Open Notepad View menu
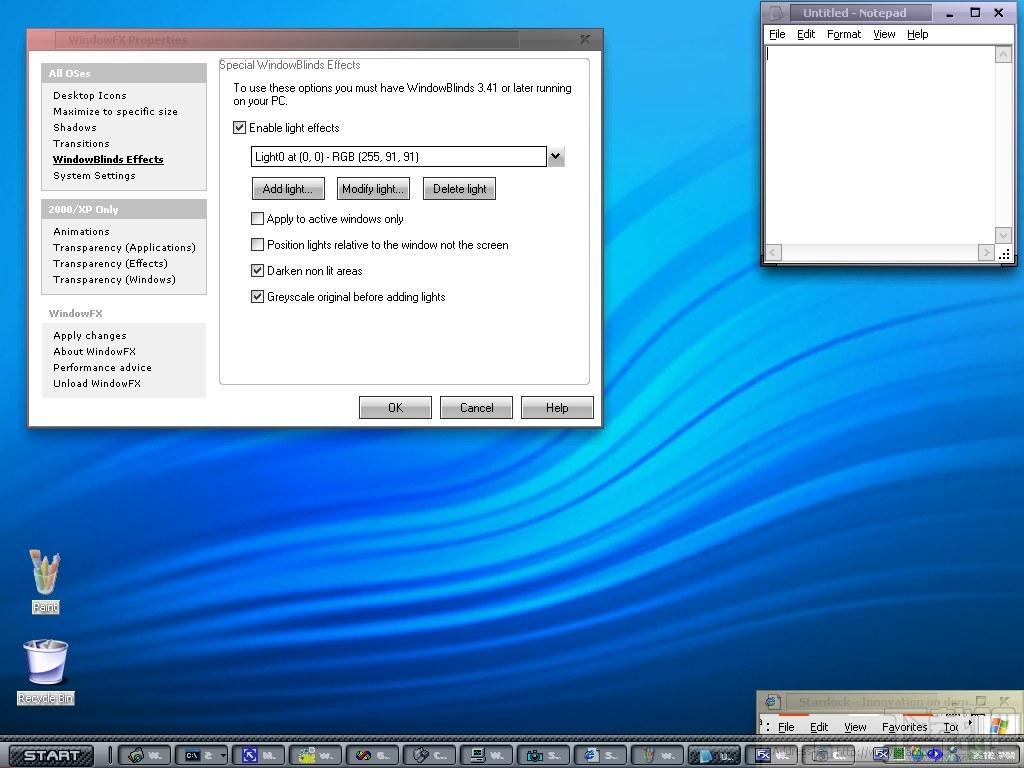 click(884, 35)
